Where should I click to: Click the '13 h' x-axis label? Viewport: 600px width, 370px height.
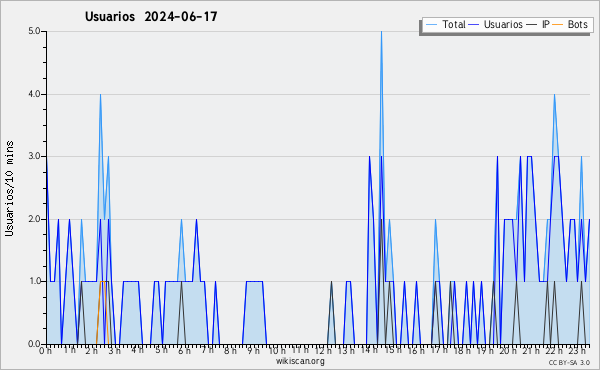346,350
